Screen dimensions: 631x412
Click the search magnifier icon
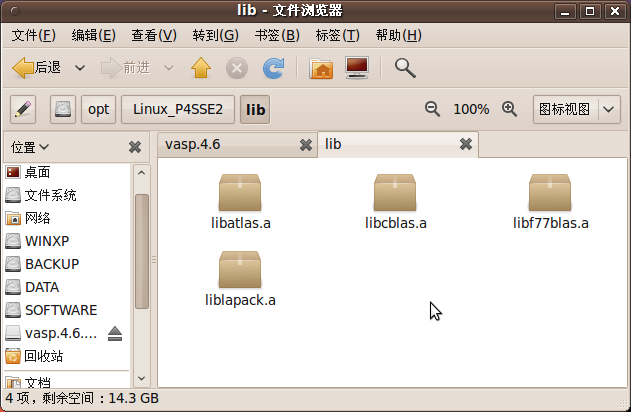point(405,68)
